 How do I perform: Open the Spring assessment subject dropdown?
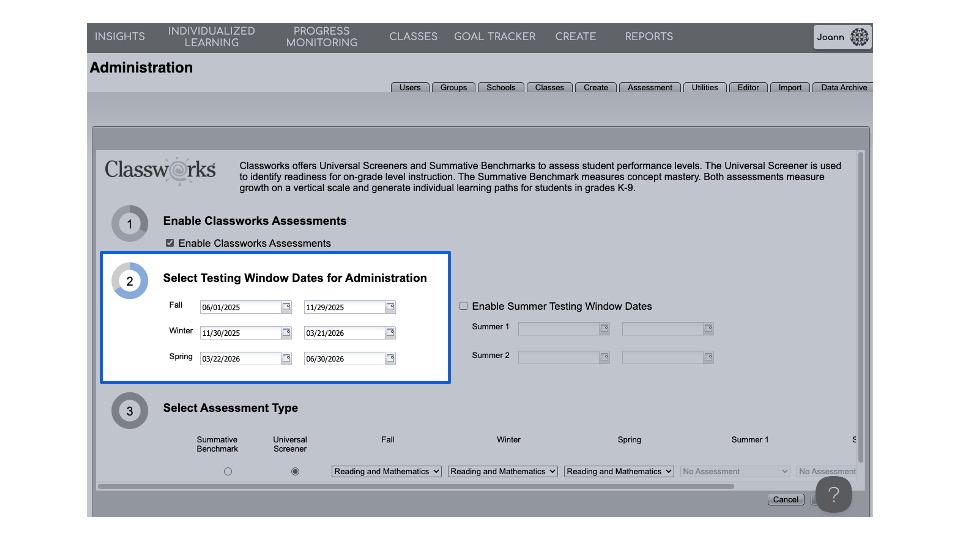coord(618,471)
